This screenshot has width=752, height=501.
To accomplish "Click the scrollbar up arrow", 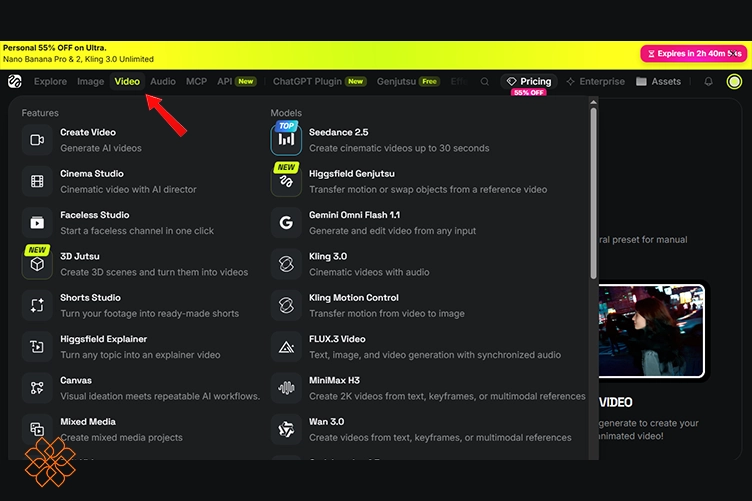I will [x=593, y=102].
